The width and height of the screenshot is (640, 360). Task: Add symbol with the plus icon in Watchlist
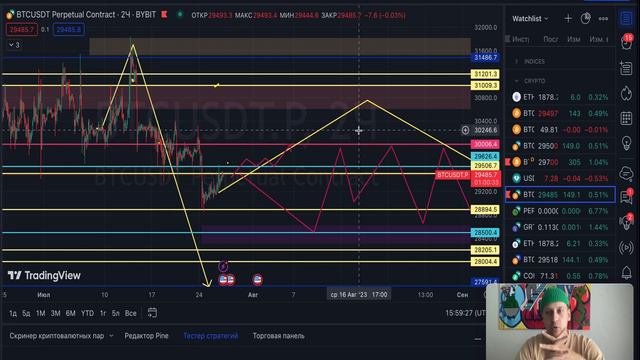tap(568, 18)
